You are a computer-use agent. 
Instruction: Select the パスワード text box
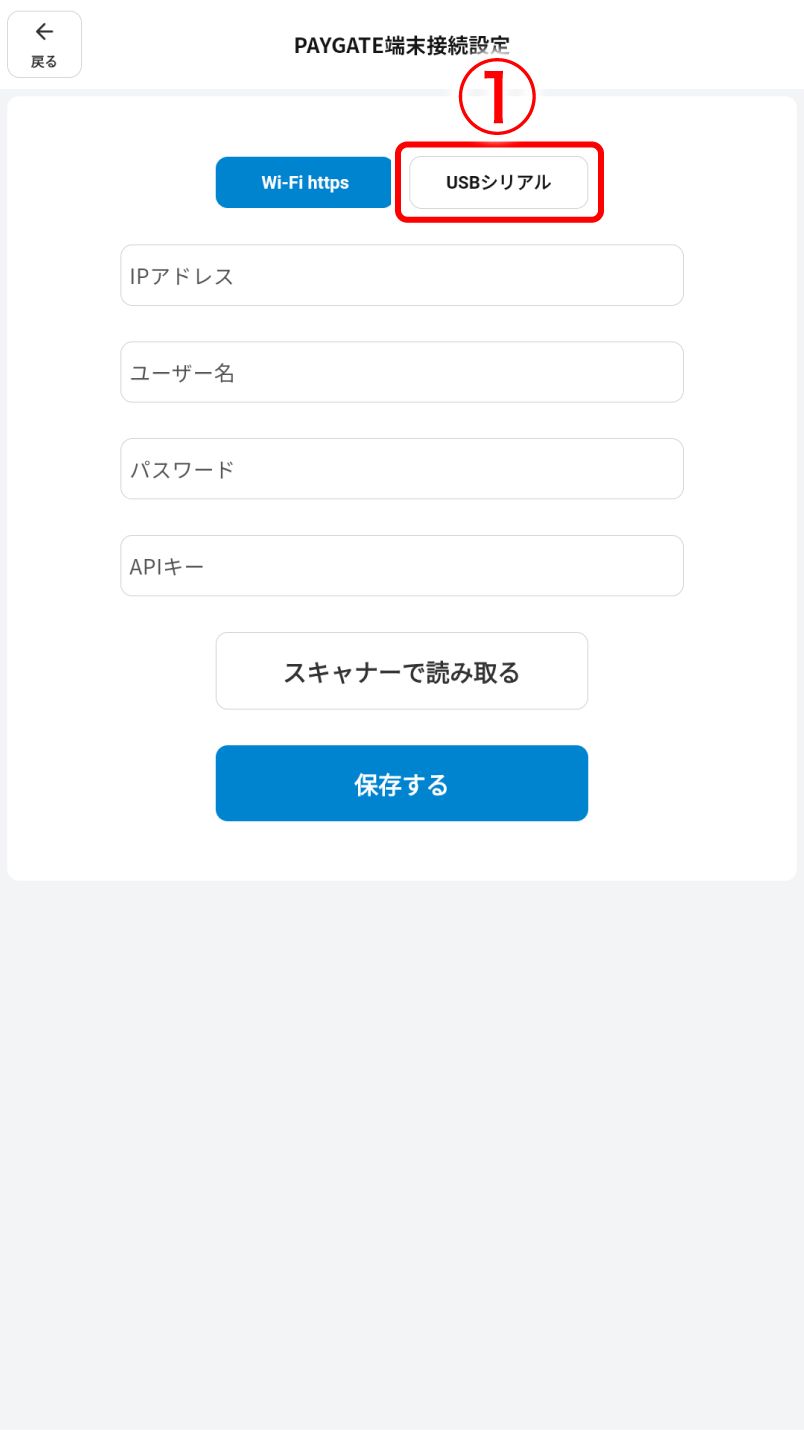pos(402,469)
